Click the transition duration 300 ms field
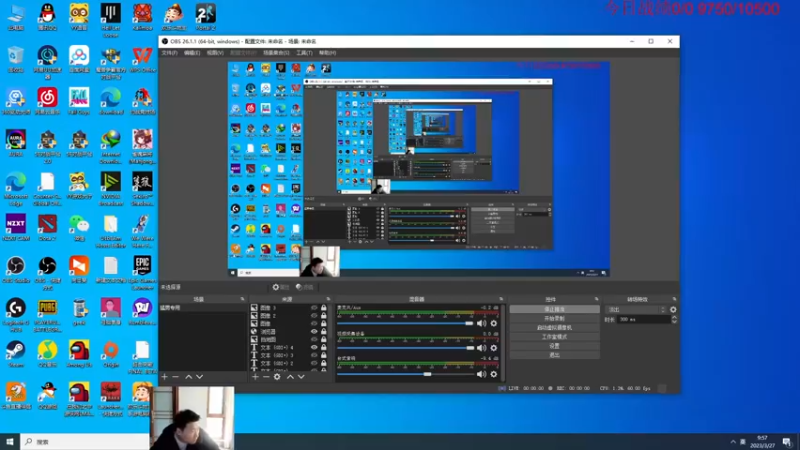 point(643,319)
